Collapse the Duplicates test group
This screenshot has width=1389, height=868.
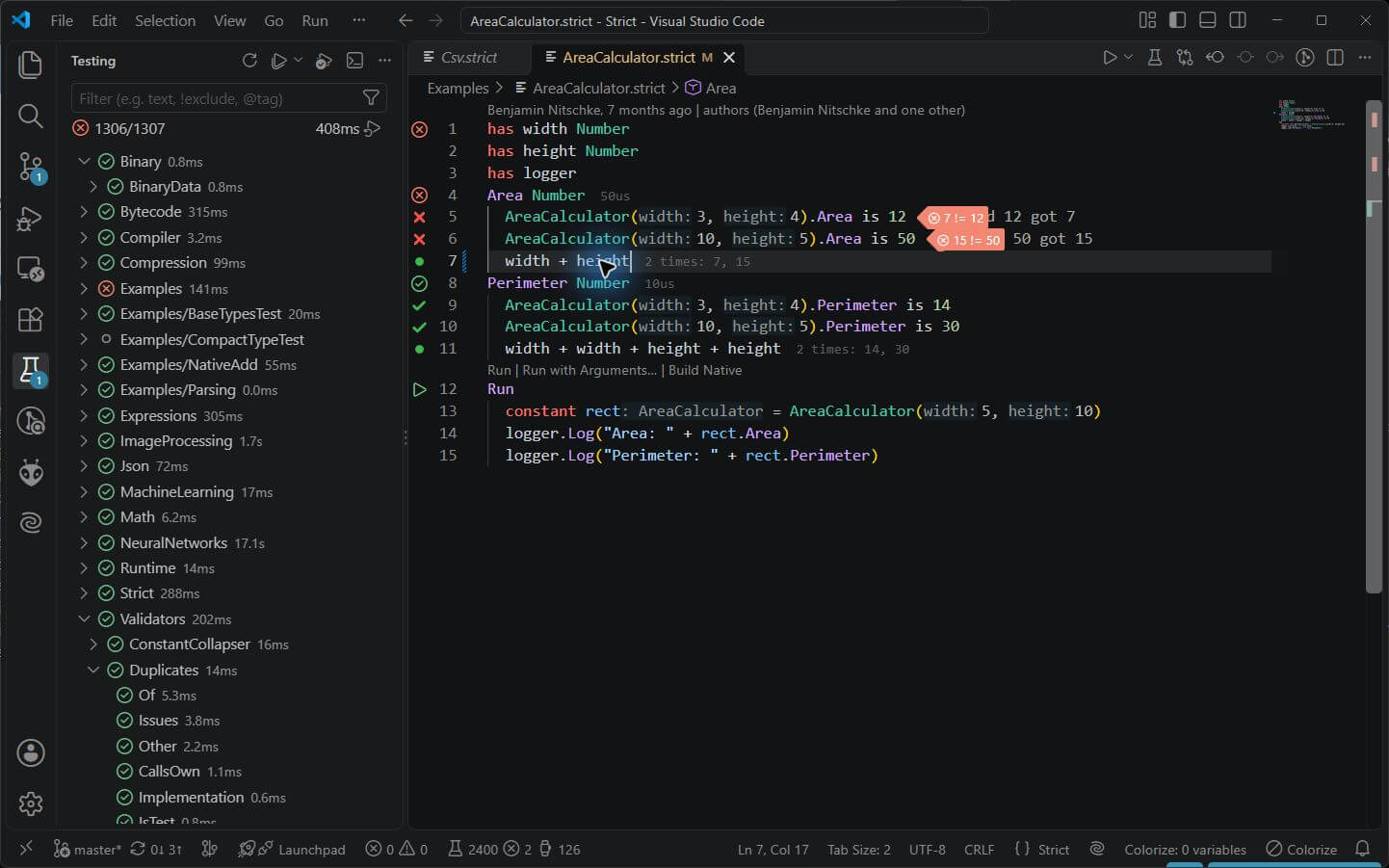pos(93,671)
